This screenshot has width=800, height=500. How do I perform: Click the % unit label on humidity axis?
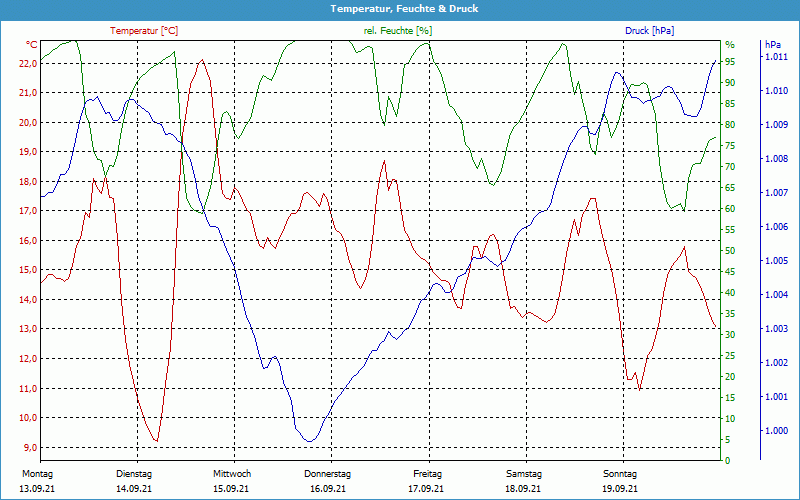coord(729,45)
